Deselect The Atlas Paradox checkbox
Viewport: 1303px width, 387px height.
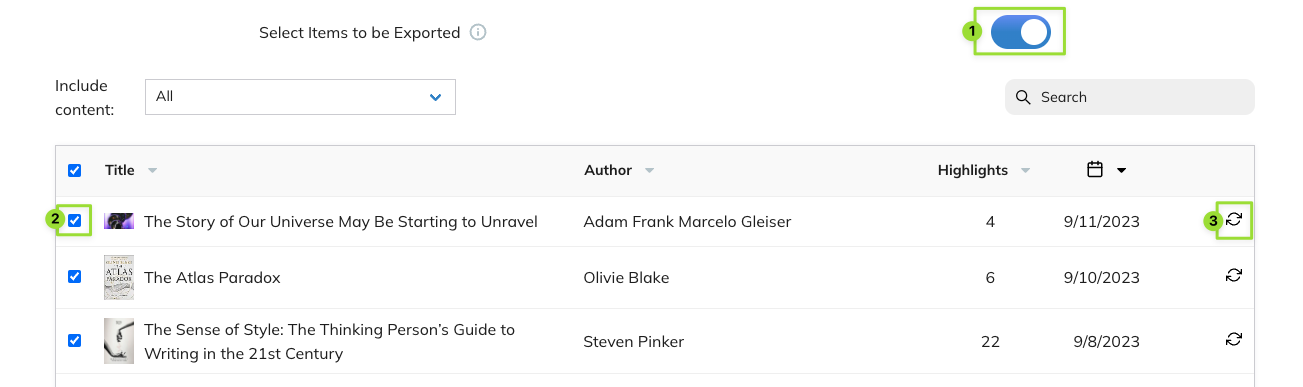point(74,277)
